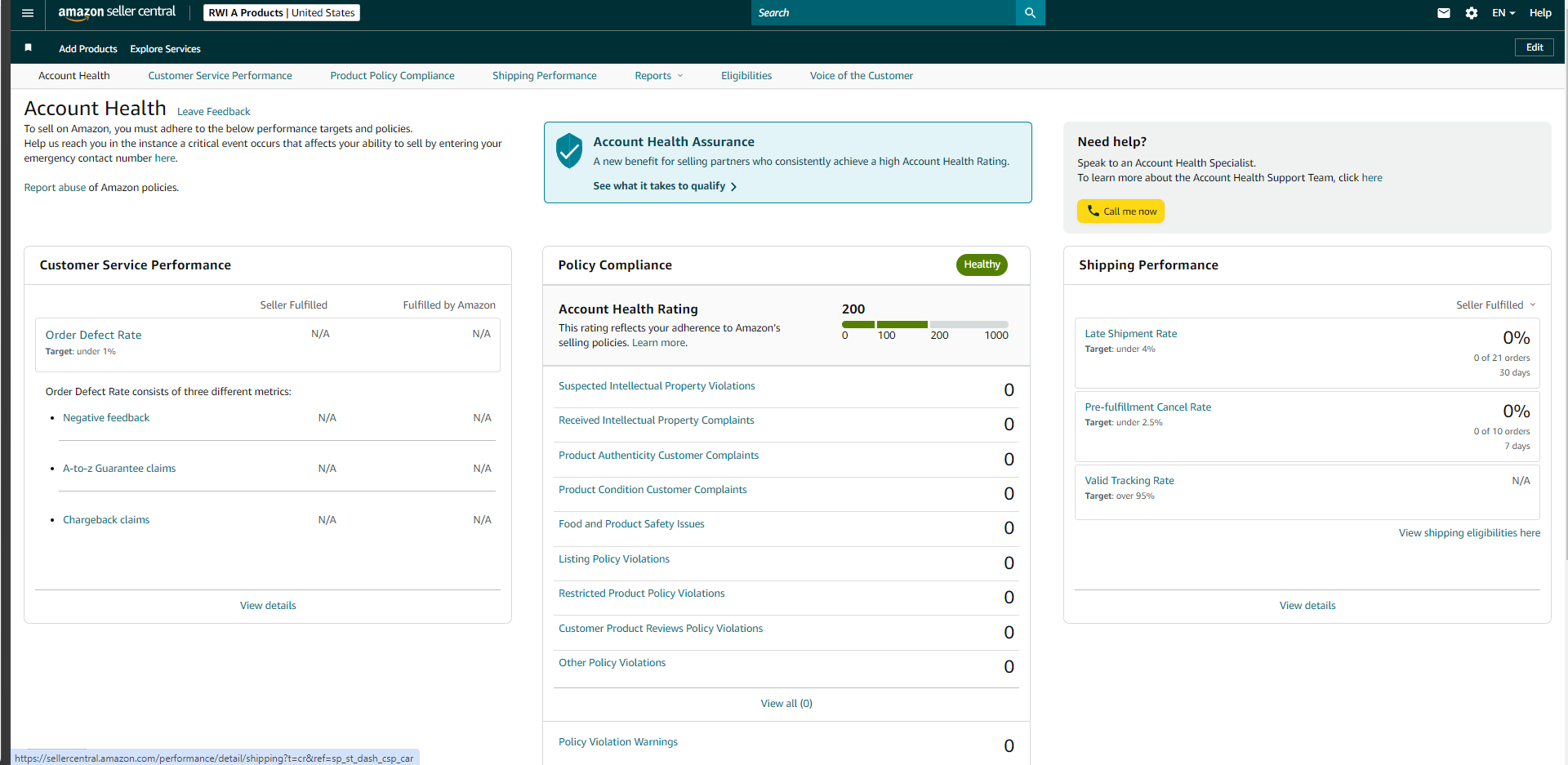Open Explore Services

pos(165,49)
